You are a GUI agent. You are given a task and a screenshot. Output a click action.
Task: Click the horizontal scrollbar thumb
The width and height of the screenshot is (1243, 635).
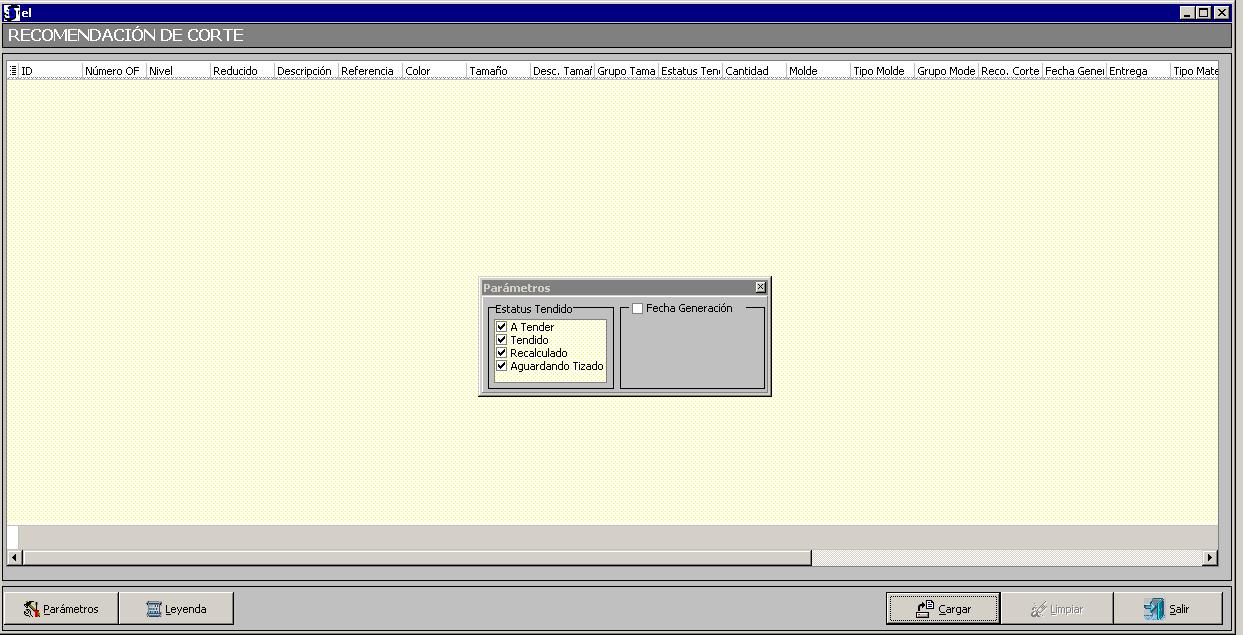415,558
